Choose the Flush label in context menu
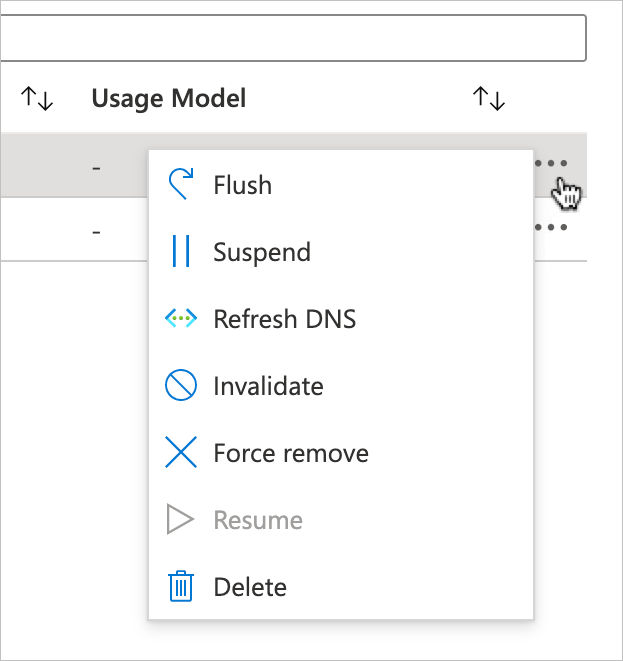 (x=242, y=185)
